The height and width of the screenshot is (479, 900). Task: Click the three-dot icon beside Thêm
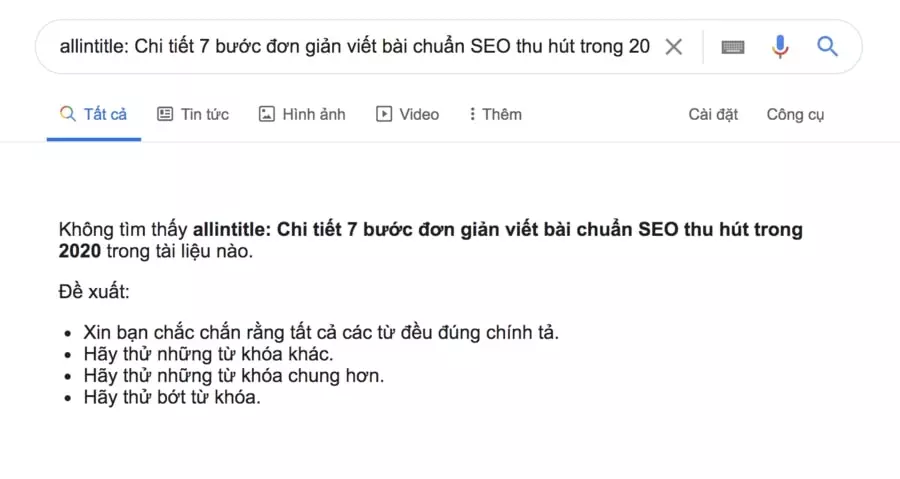(x=472, y=114)
